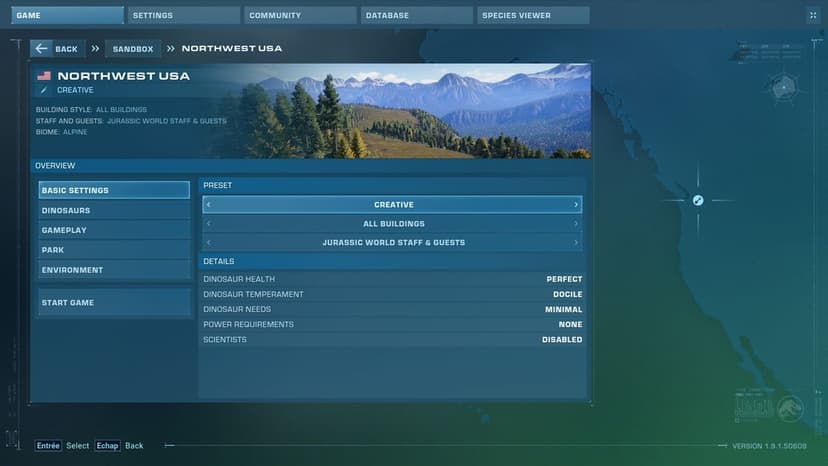Open Environment settings category

(114, 270)
